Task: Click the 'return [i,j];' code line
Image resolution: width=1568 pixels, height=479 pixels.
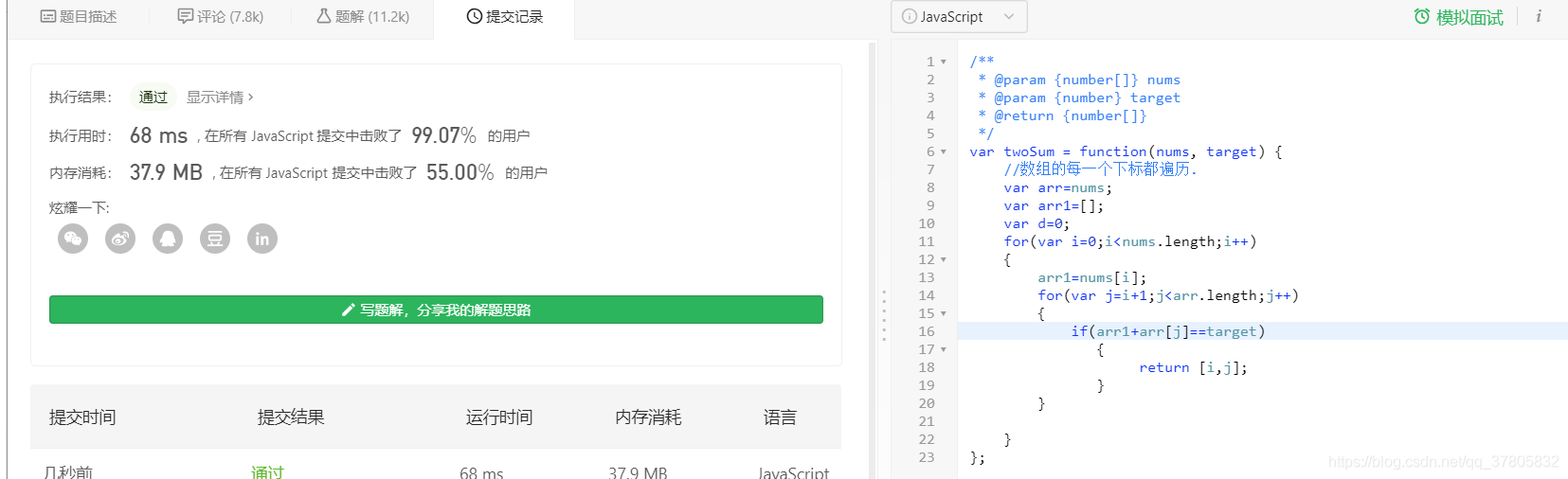Action: tap(1193, 367)
